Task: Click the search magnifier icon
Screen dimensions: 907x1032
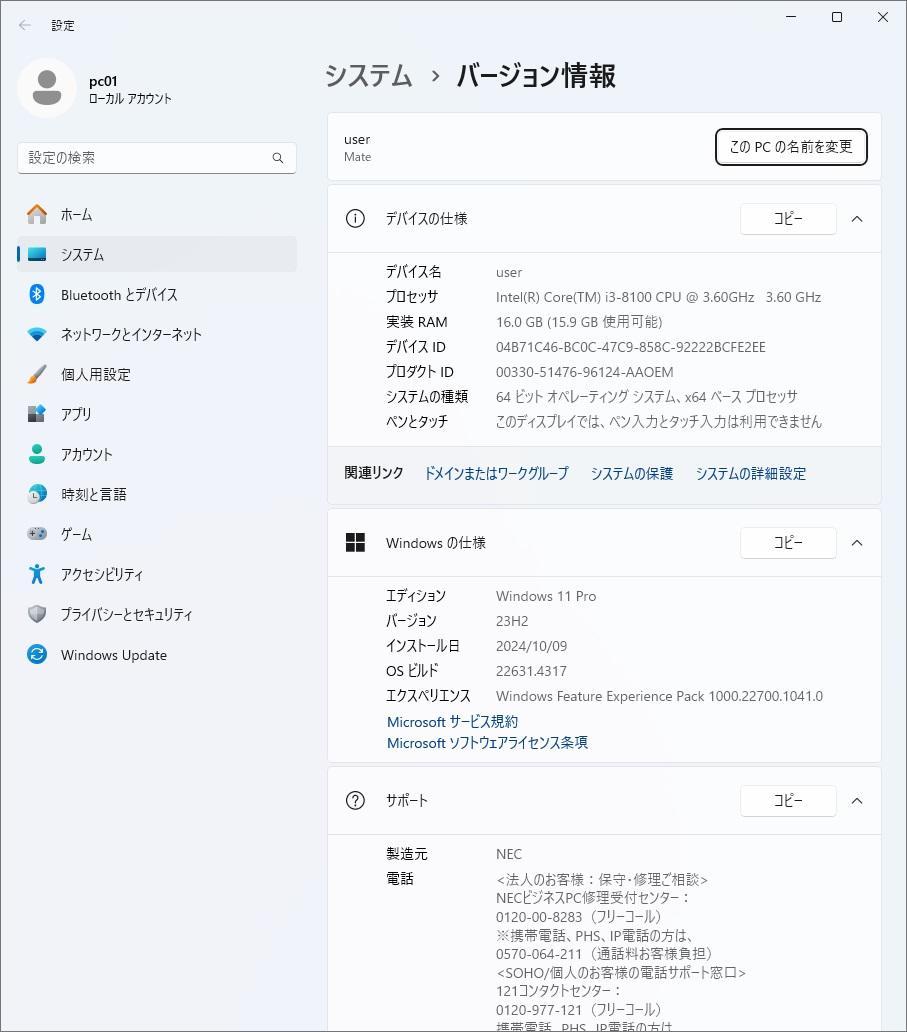Action: click(x=278, y=158)
